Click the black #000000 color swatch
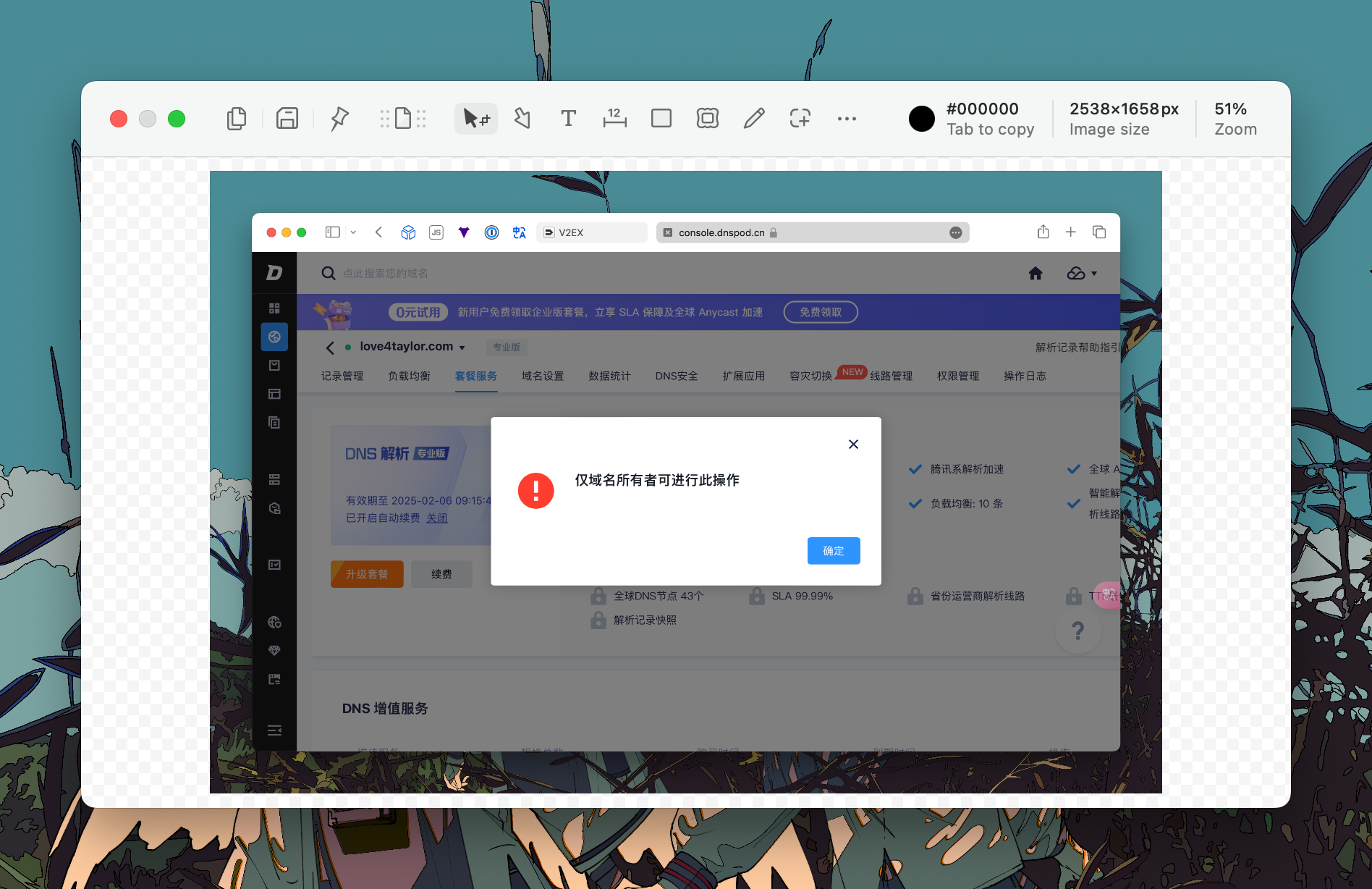 pos(921,119)
